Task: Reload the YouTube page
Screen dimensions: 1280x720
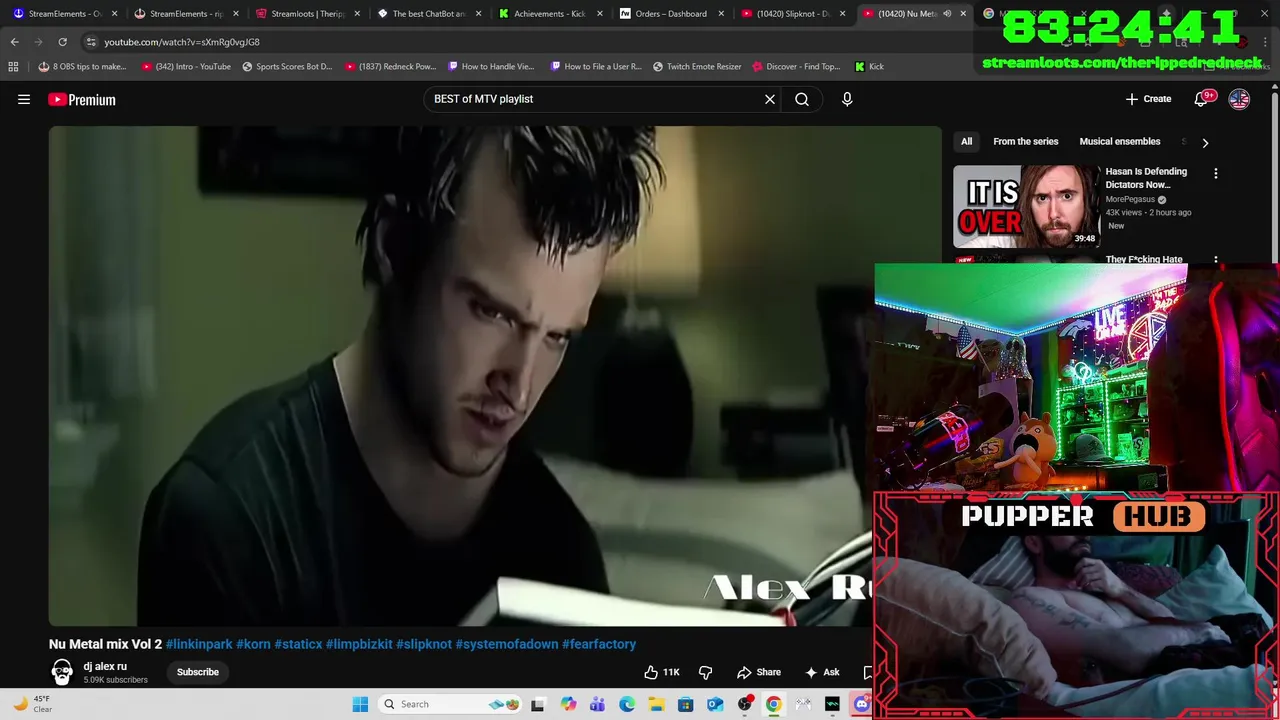Action: pyautogui.click(x=62, y=42)
